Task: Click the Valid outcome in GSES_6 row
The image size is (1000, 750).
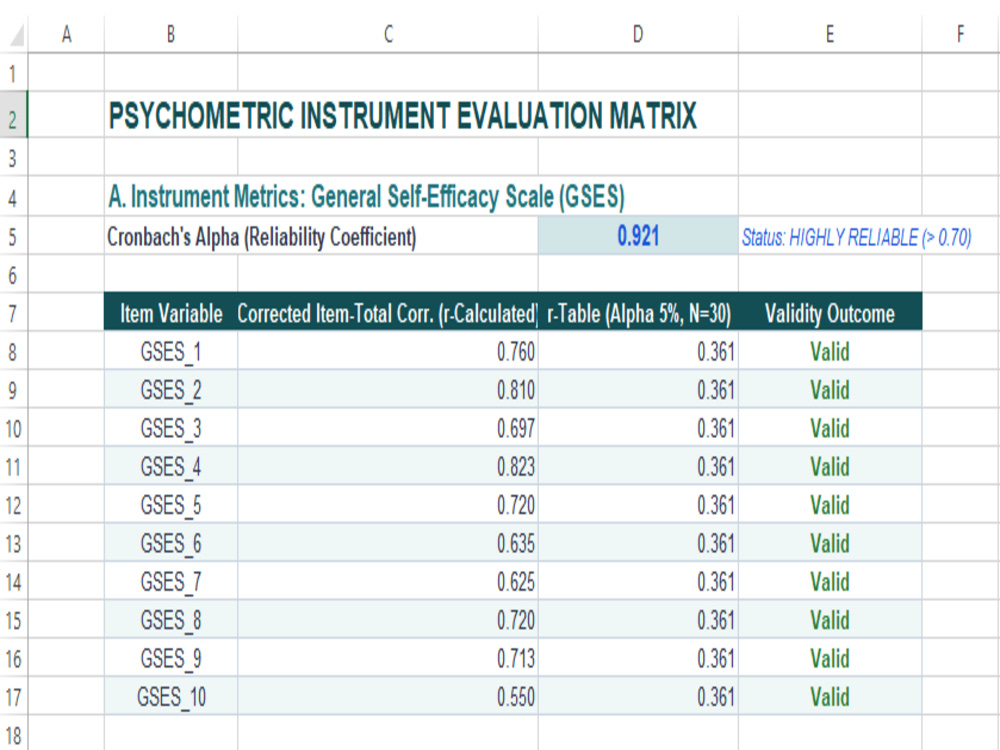Action: coord(830,543)
